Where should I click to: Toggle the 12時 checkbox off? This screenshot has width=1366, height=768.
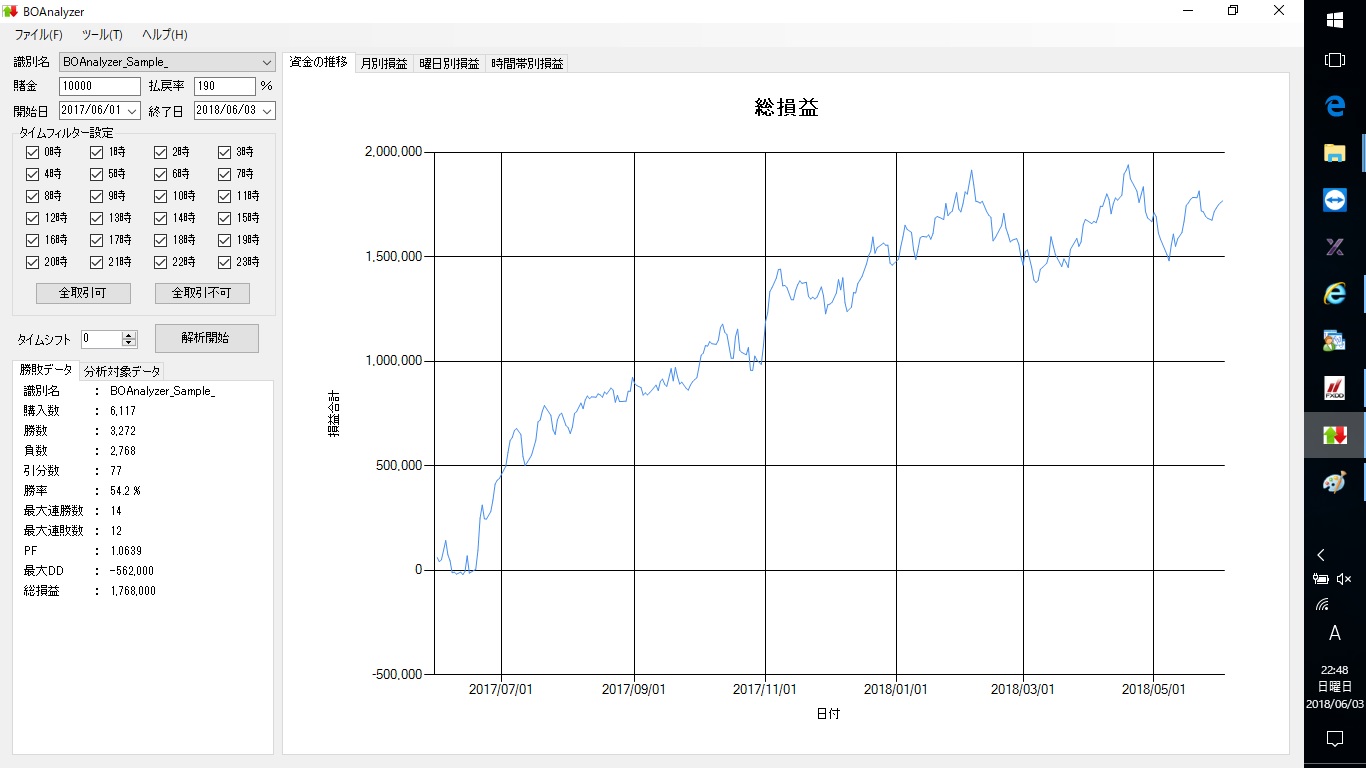tap(33, 218)
